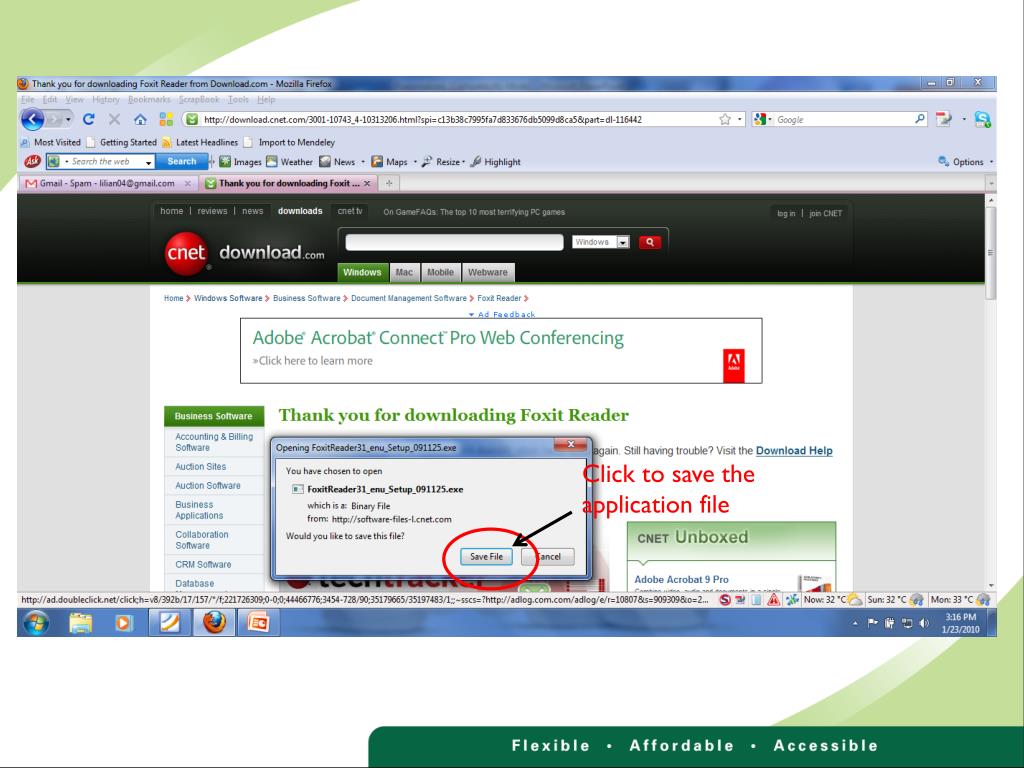Open Windows Media Player taskbar icon
Image resolution: width=1024 pixels, height=768 pixels.
click(123, 623)
